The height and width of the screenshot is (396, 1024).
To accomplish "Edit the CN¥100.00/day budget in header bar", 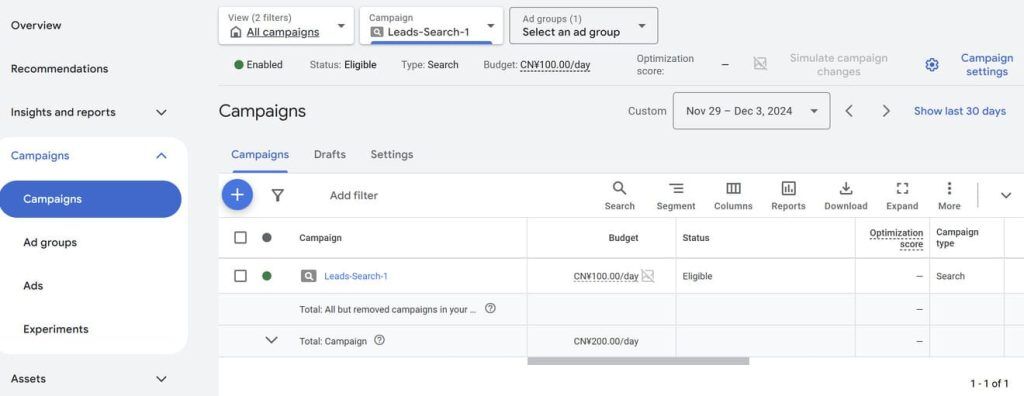I will coord(555,65).
